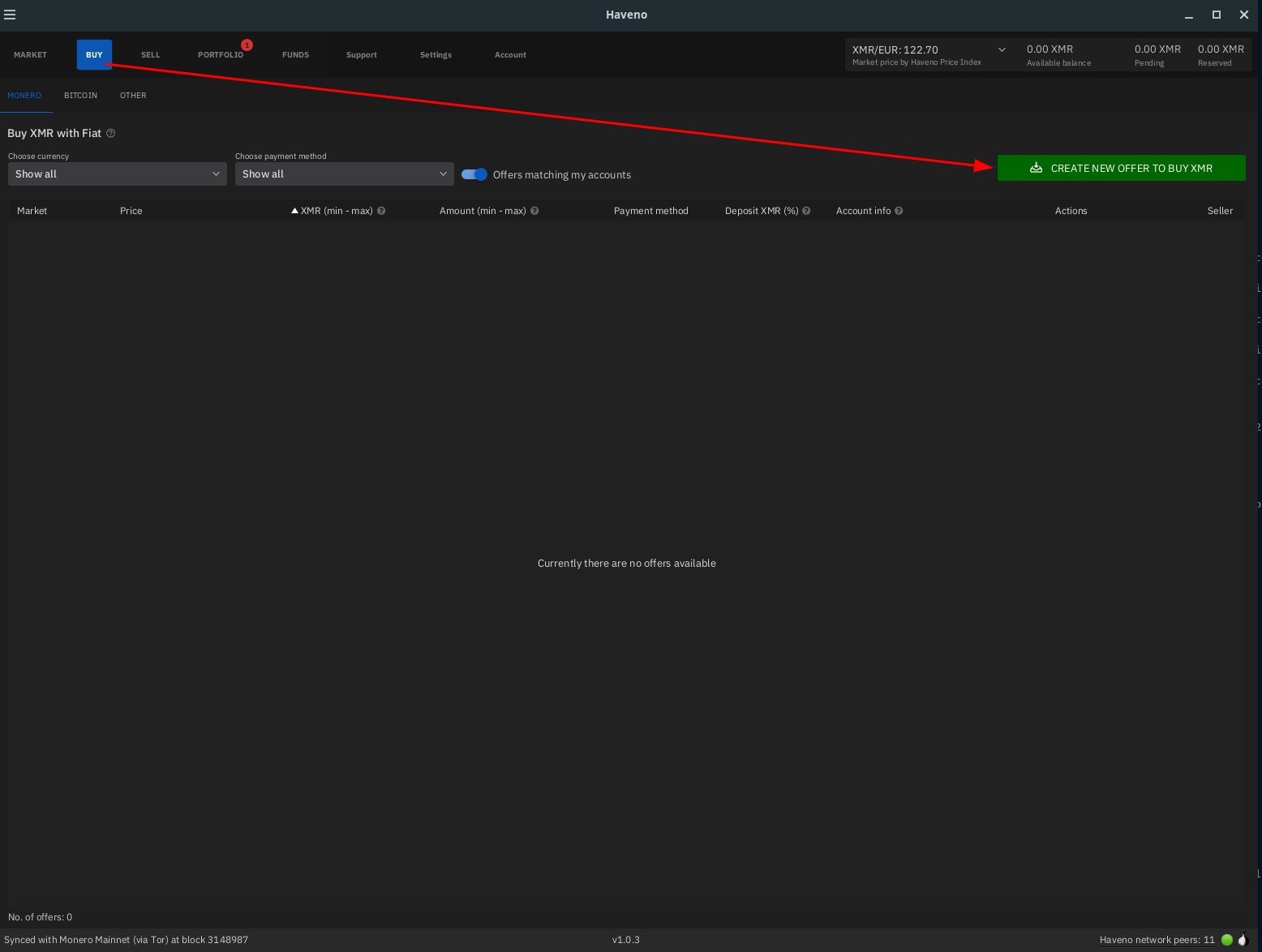Click the XMR (min - max) help icon
This screenshot has width=1262, height=952.
pyautogui.click(x=381, y=211)
